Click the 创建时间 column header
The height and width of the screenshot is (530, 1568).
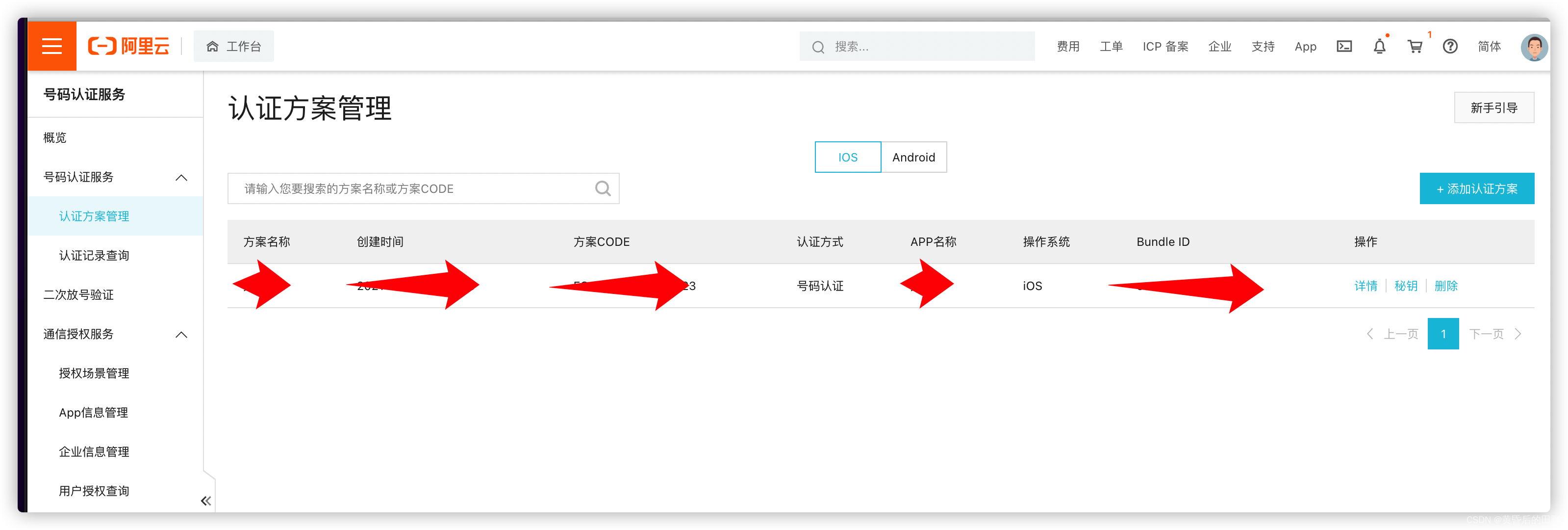380,242
